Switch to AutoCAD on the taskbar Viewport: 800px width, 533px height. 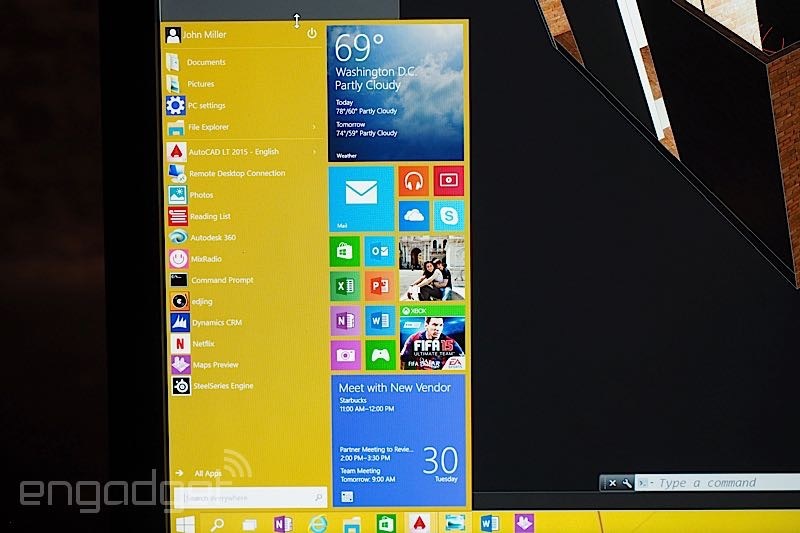419,523
